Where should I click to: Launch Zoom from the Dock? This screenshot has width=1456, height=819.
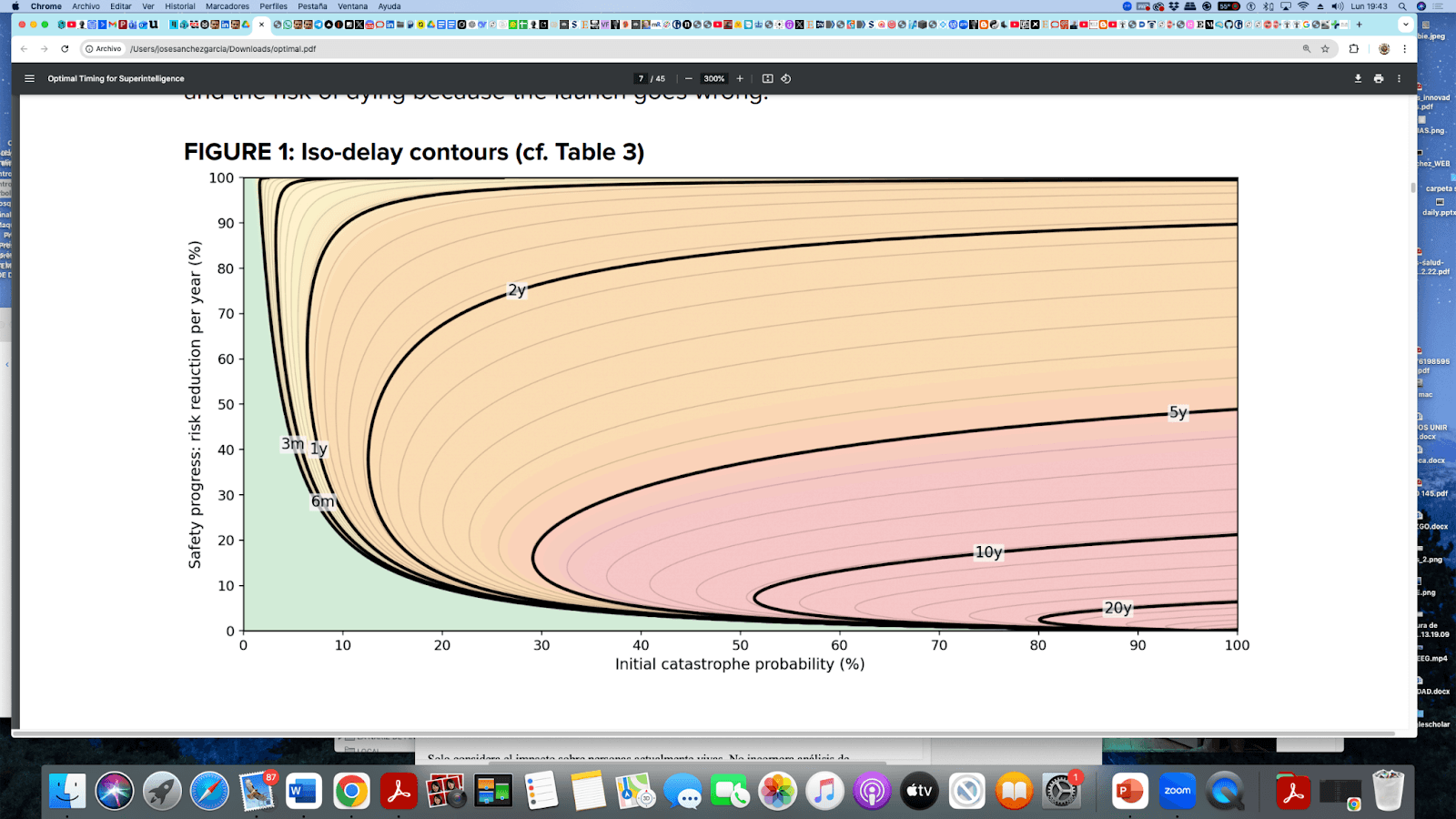[1177, 791]
